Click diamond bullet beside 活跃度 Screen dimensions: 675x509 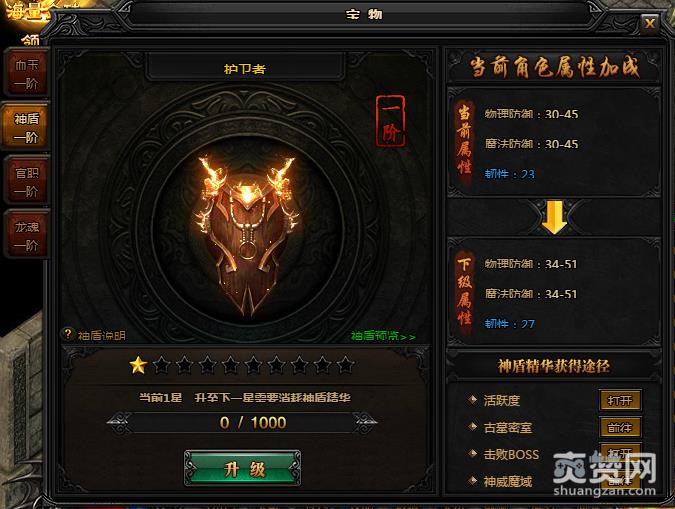click(473, 400)
